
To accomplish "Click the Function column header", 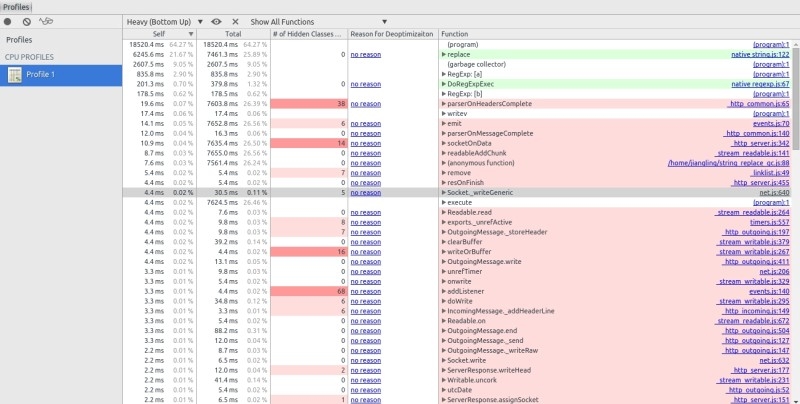I will click(456, 34).
